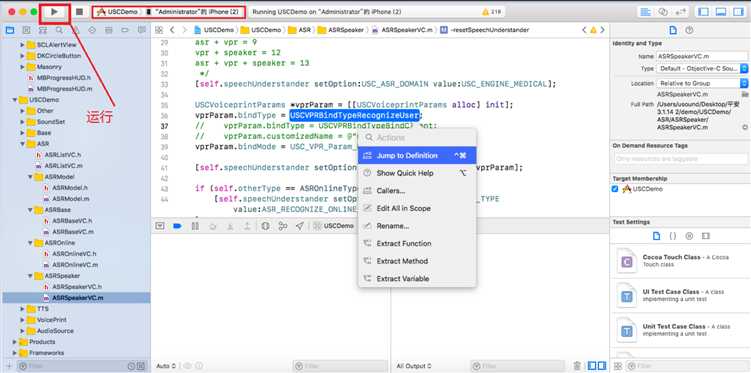The width and height of the screenshot is (751, 373).
Task: Click the Actions search field in popup
Action: 417,138
